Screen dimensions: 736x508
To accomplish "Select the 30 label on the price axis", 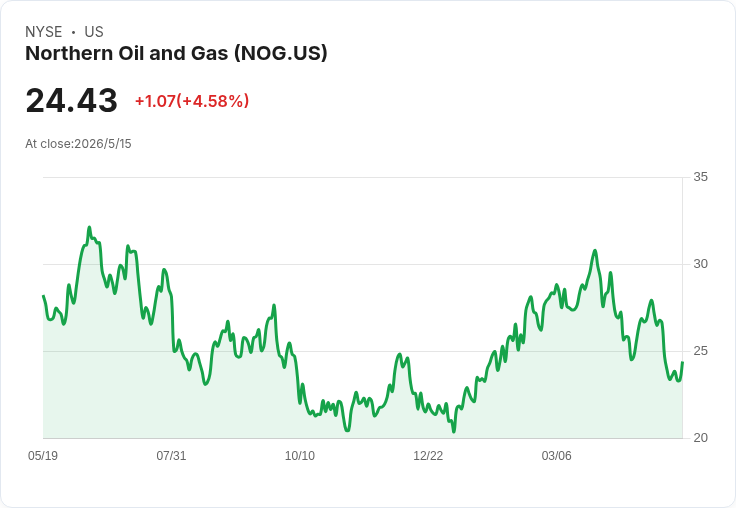I will pos(700,264).
